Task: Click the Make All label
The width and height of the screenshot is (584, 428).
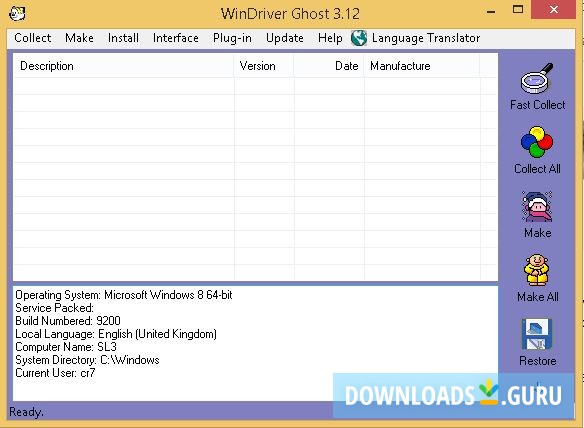Action: coord(537,297)
